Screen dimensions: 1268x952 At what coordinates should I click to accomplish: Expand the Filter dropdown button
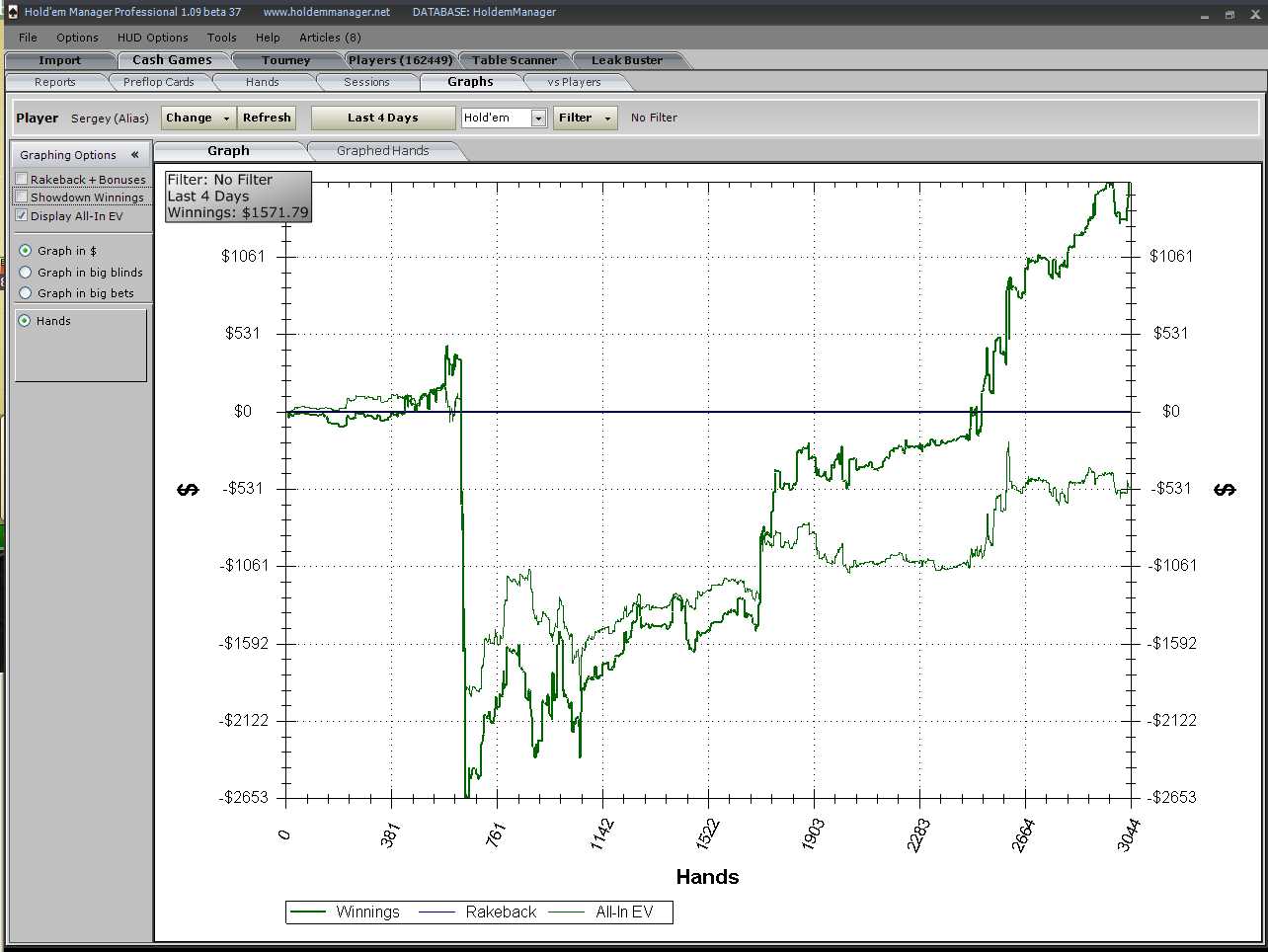click(x=585, y=118)
